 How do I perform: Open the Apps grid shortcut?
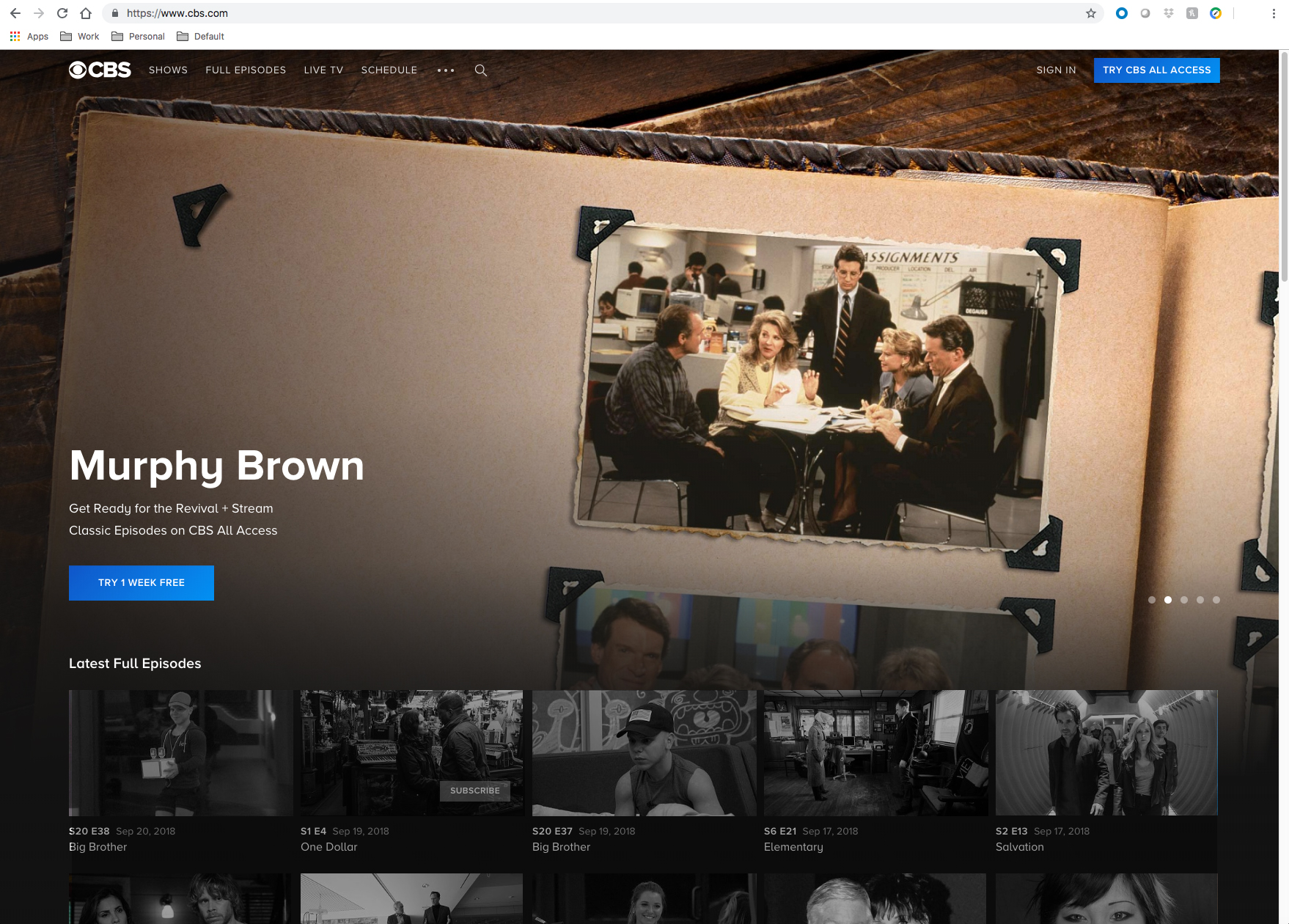tap(29, 36)
